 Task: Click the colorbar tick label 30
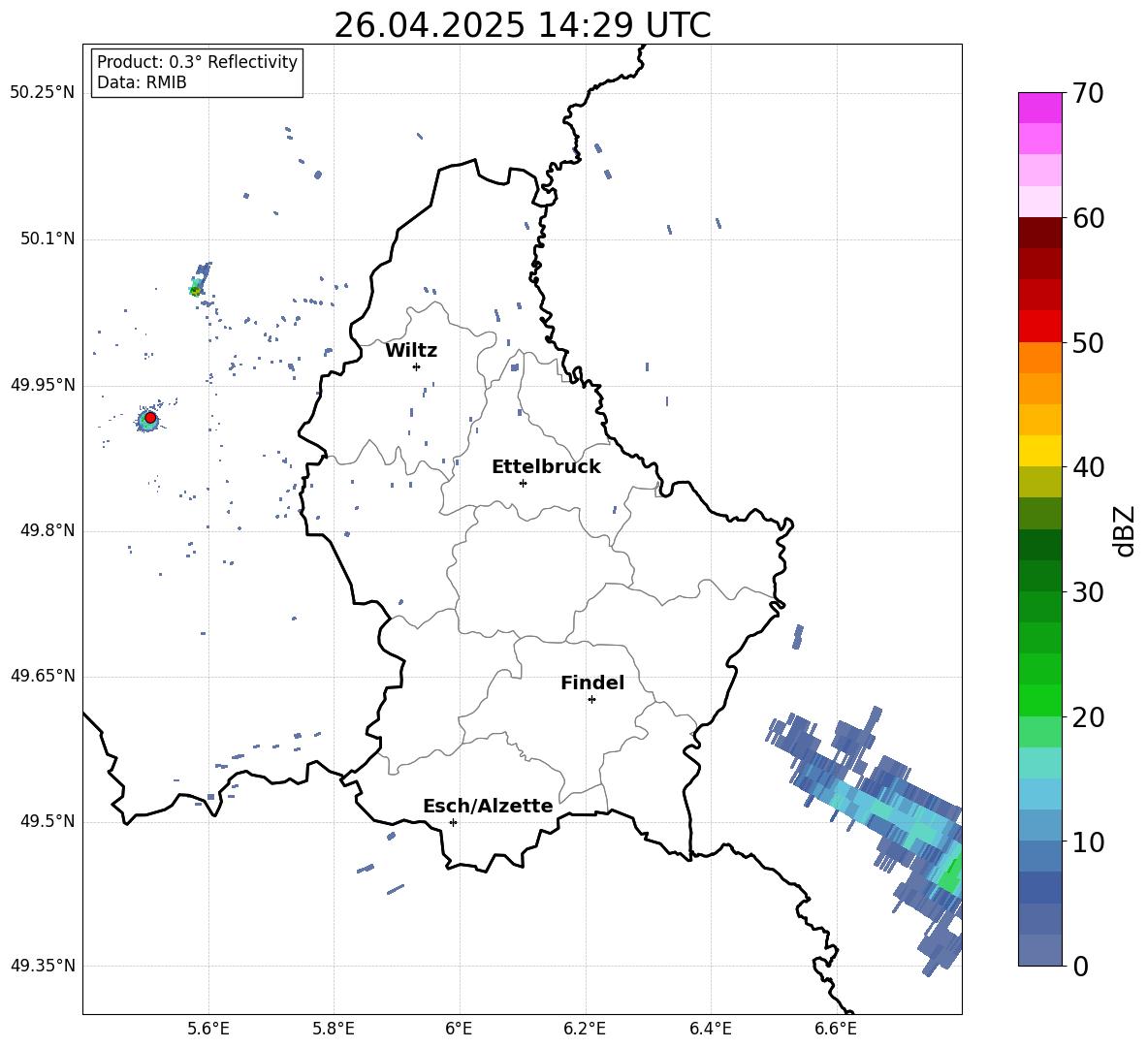click(x=1088, y=592)
